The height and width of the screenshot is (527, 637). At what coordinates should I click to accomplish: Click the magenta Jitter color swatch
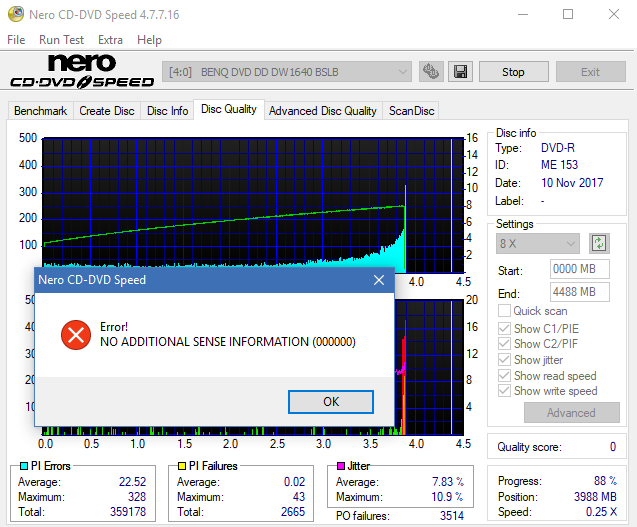(340, 466)
